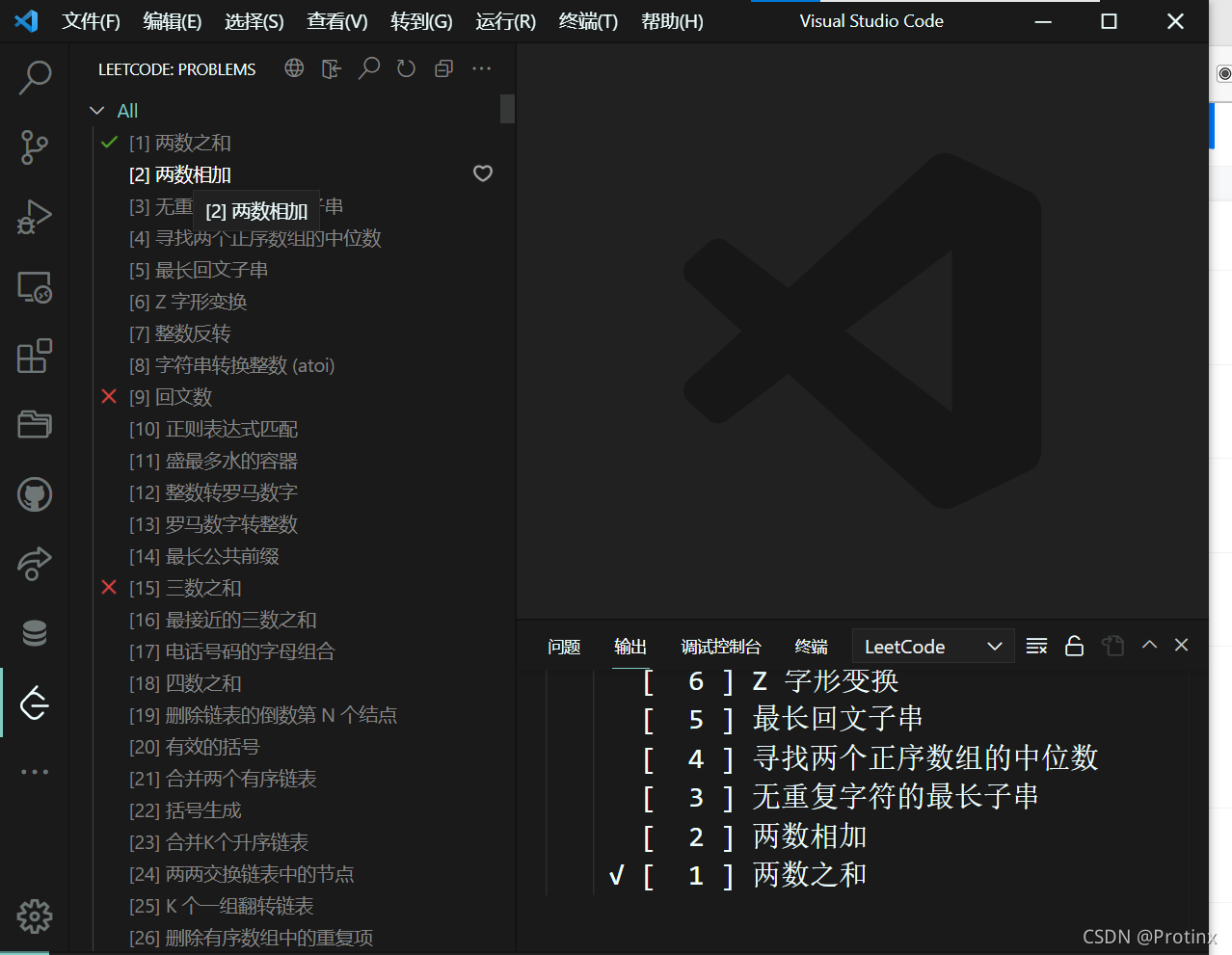Switch to the 输出 panel tab

[x=630, y=647]
